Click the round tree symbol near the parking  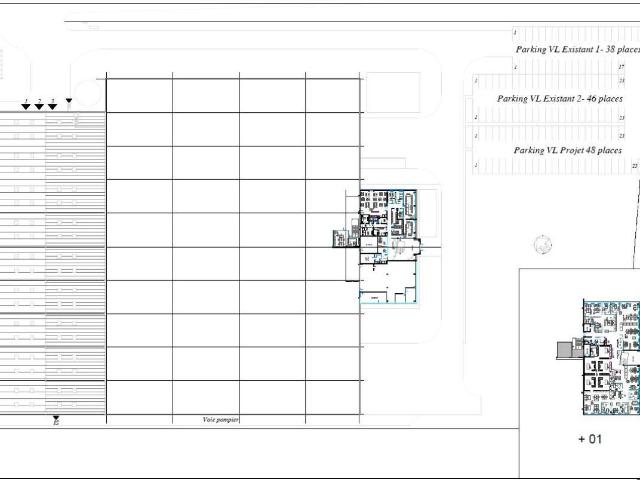pos(543,245)
